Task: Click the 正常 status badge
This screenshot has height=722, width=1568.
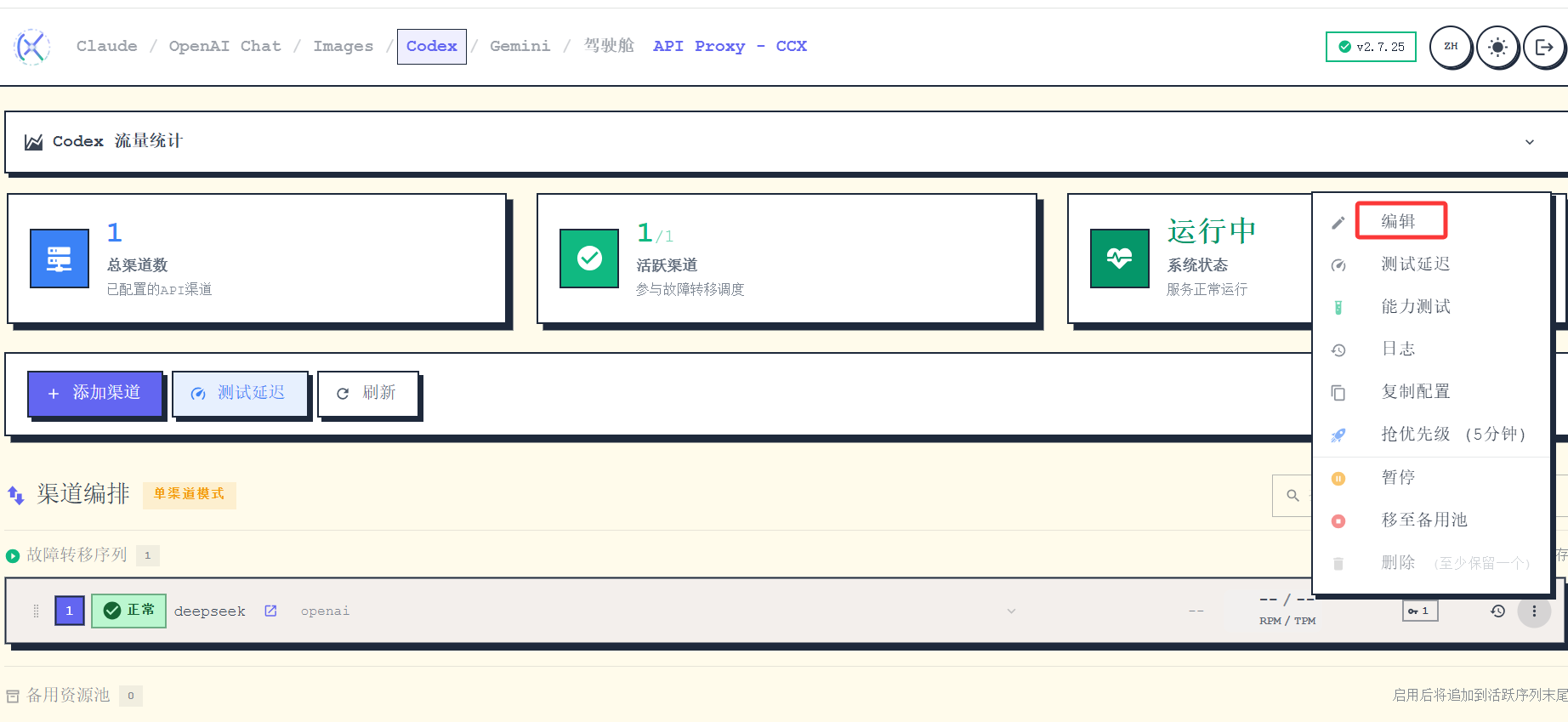Action: (x=128, y=611)
